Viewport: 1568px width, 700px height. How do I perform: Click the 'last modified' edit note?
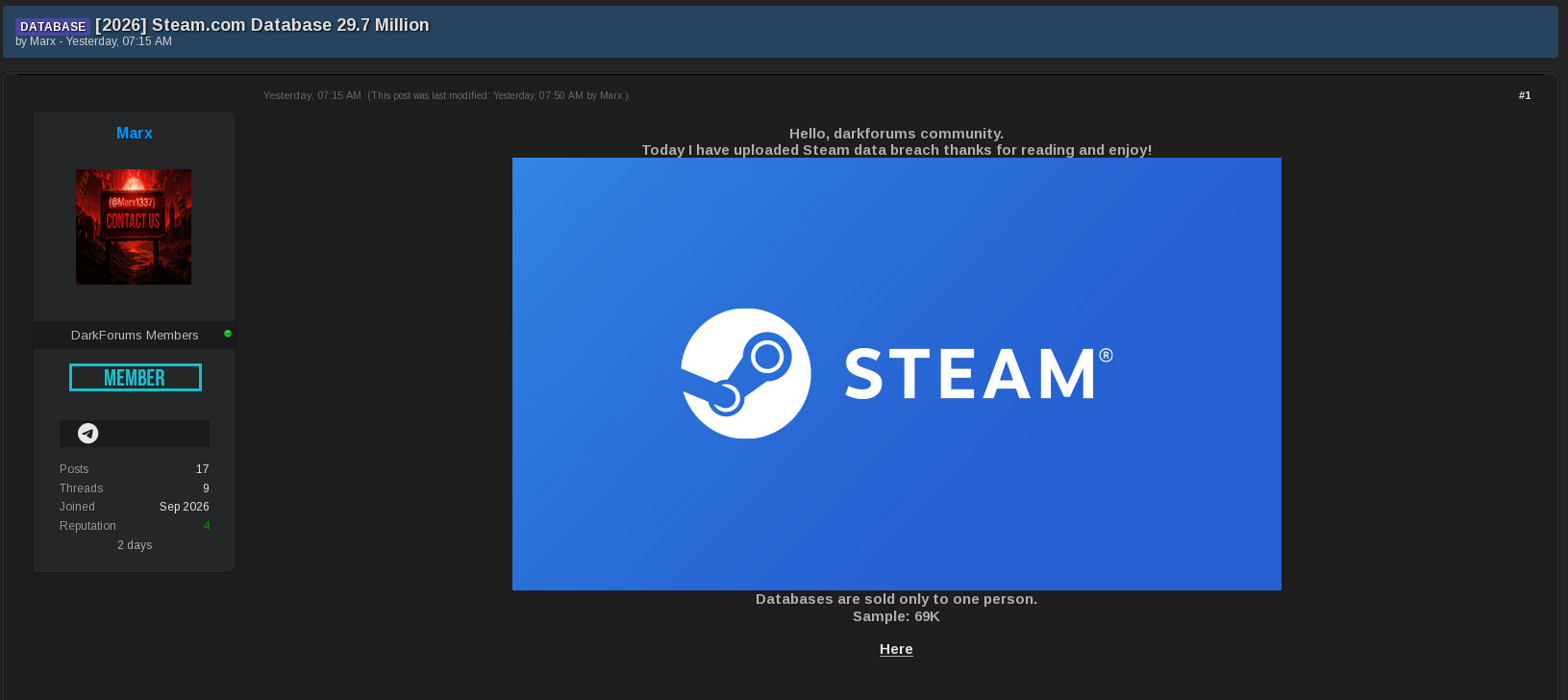click(x=498, y=95)
